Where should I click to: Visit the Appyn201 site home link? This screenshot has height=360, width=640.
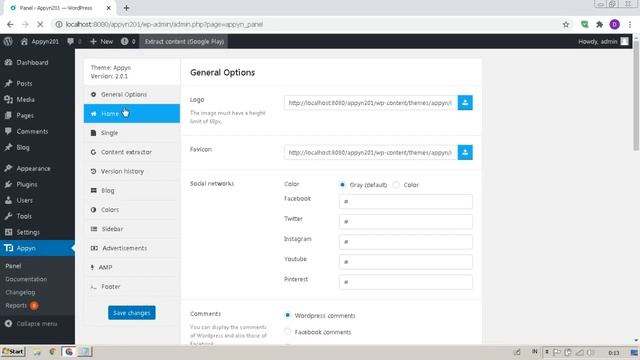coord(40,41)
